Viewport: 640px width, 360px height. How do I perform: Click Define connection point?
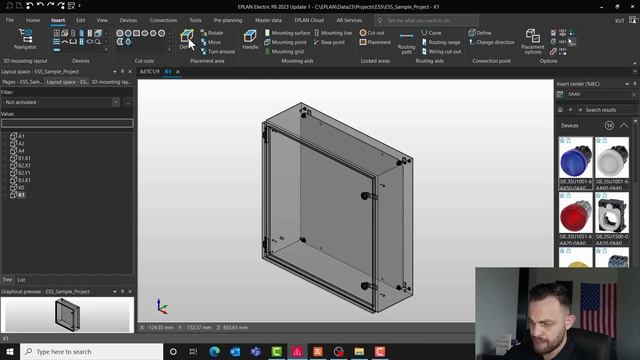tap(480, 33)
